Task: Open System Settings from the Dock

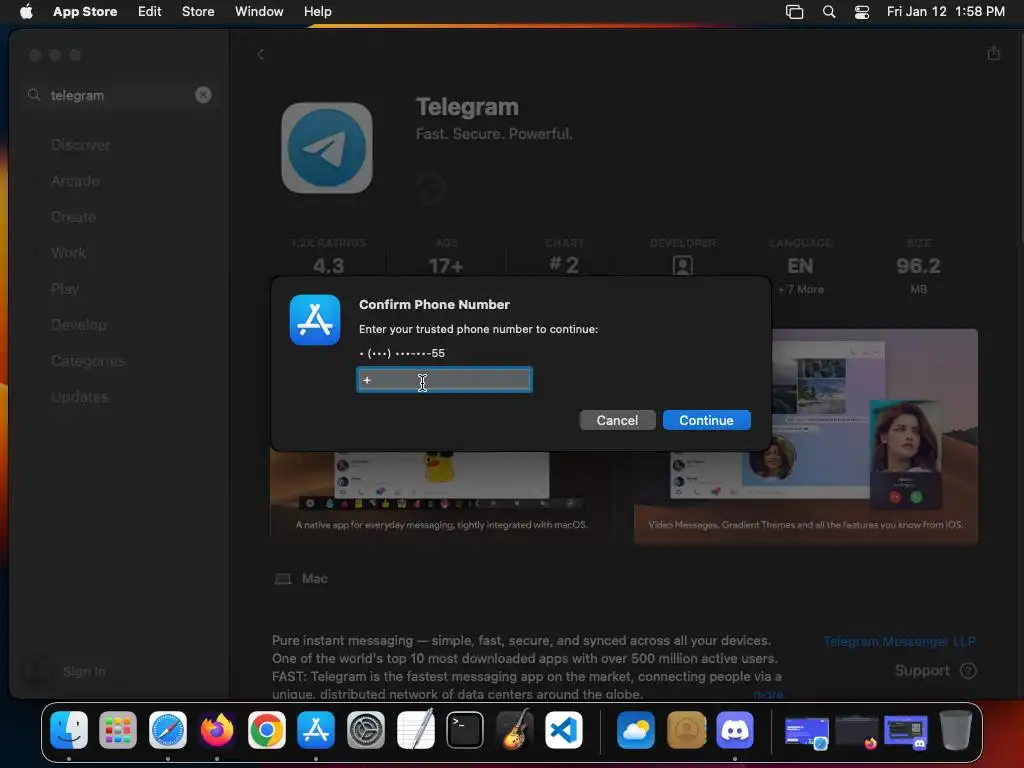Action: pyautogui.click(x=366, y=730)
